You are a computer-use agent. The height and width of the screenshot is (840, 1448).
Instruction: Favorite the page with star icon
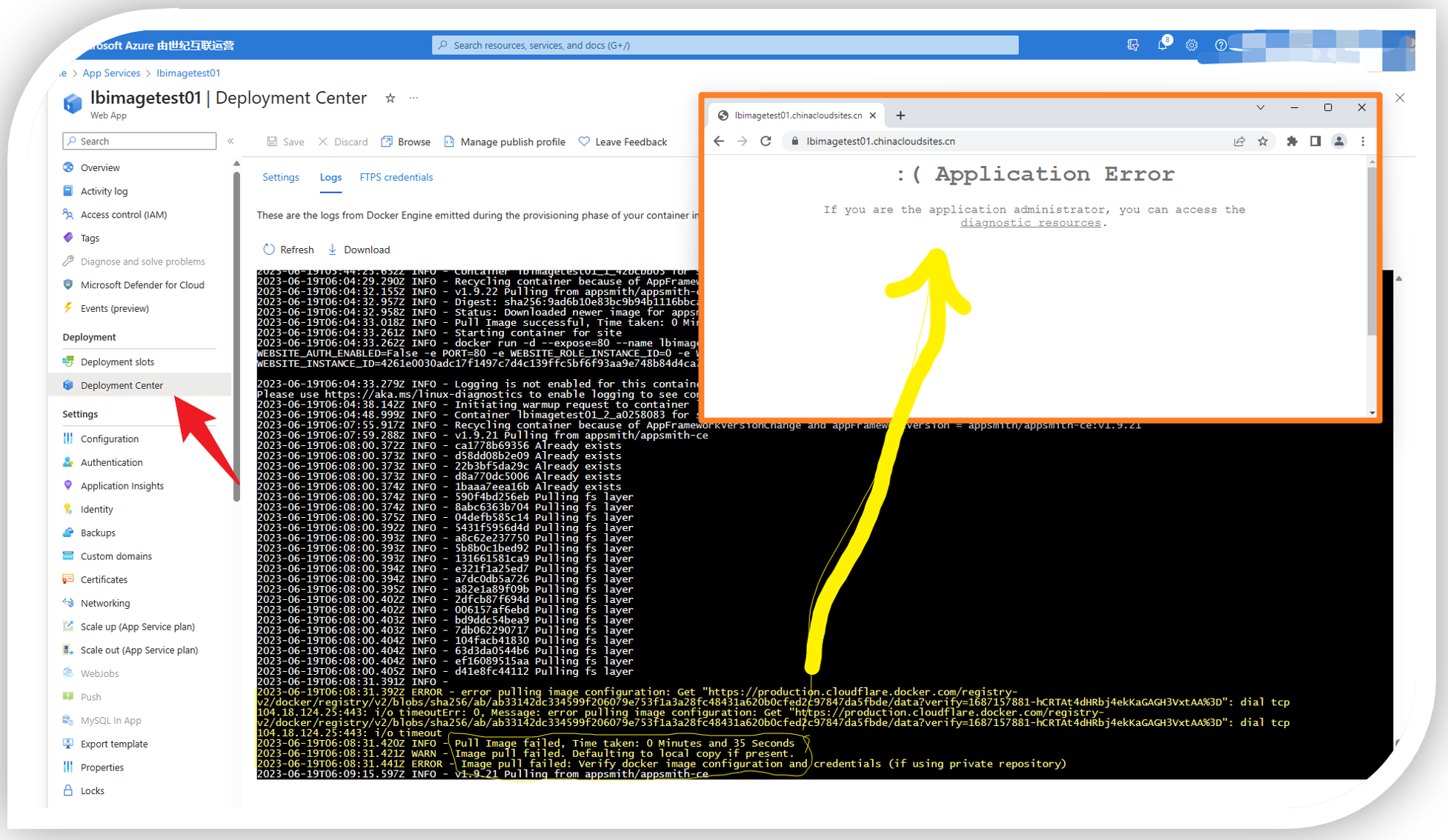click(x=391, y=98)
